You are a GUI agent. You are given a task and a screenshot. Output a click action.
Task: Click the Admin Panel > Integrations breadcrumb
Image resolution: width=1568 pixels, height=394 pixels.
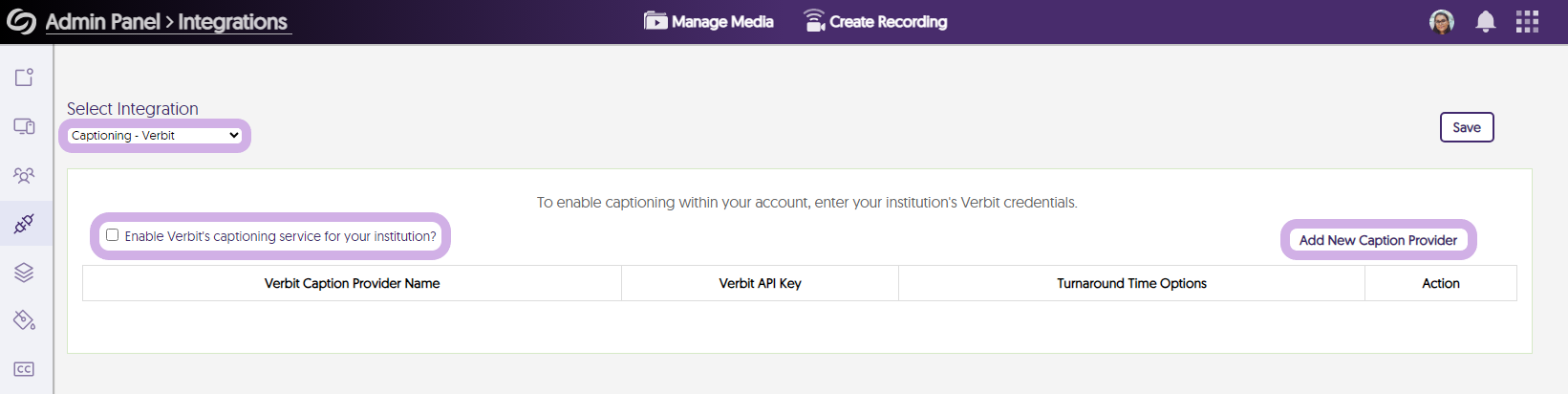pyautogui.click(x=166, y=22)
